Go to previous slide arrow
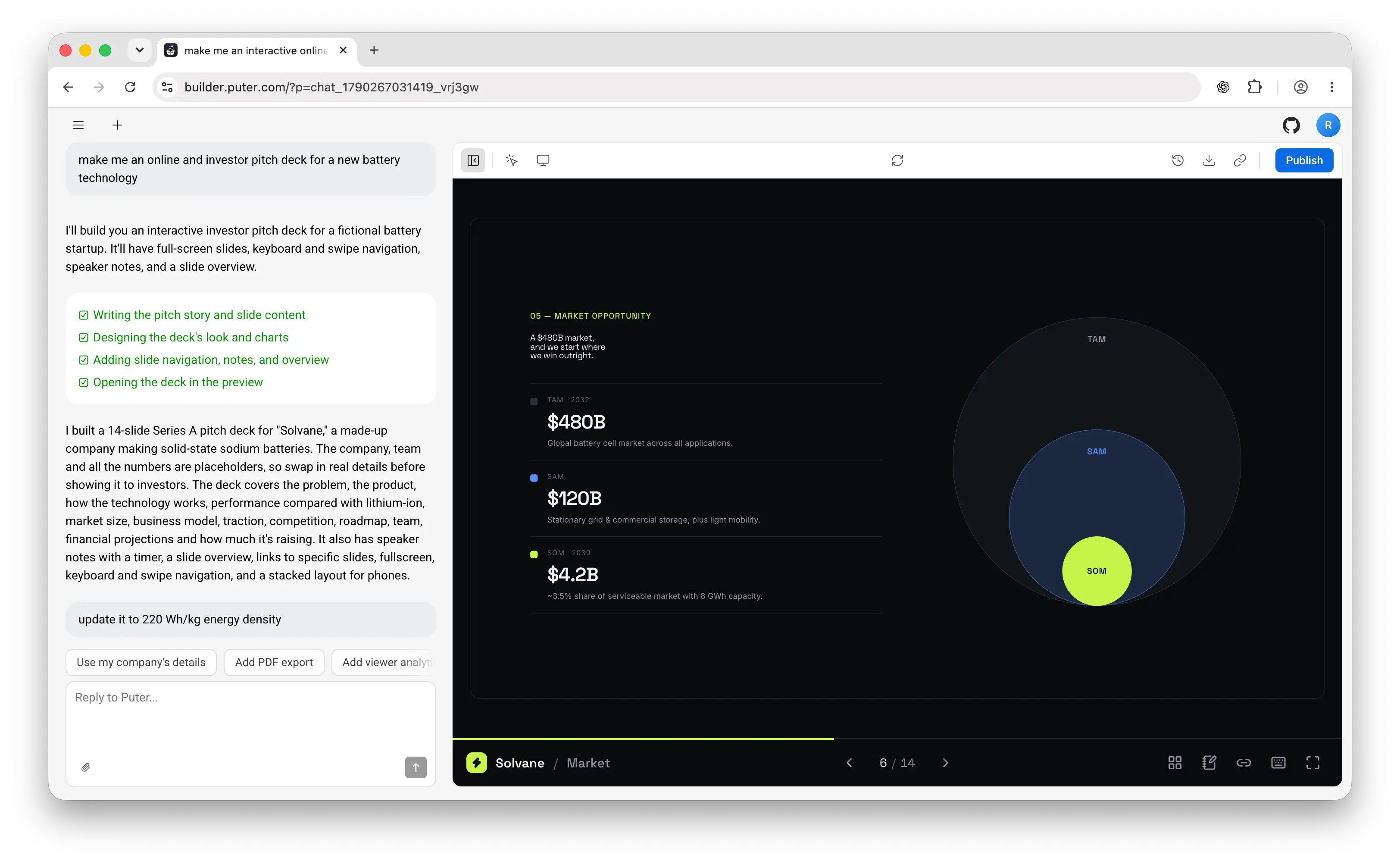This screenshot has width=1400, height=864. (x=849, y=763)
